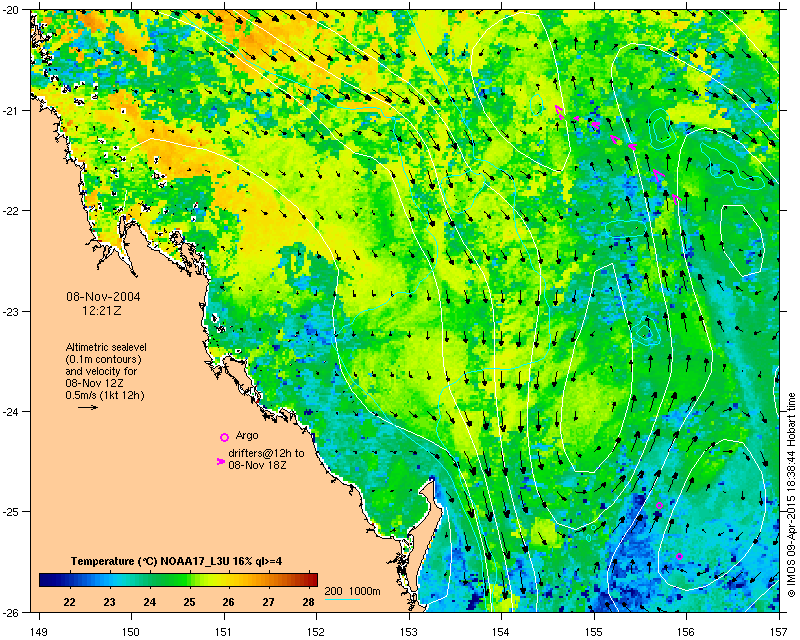Click latitude axis label "-23"

click(14, 311)
